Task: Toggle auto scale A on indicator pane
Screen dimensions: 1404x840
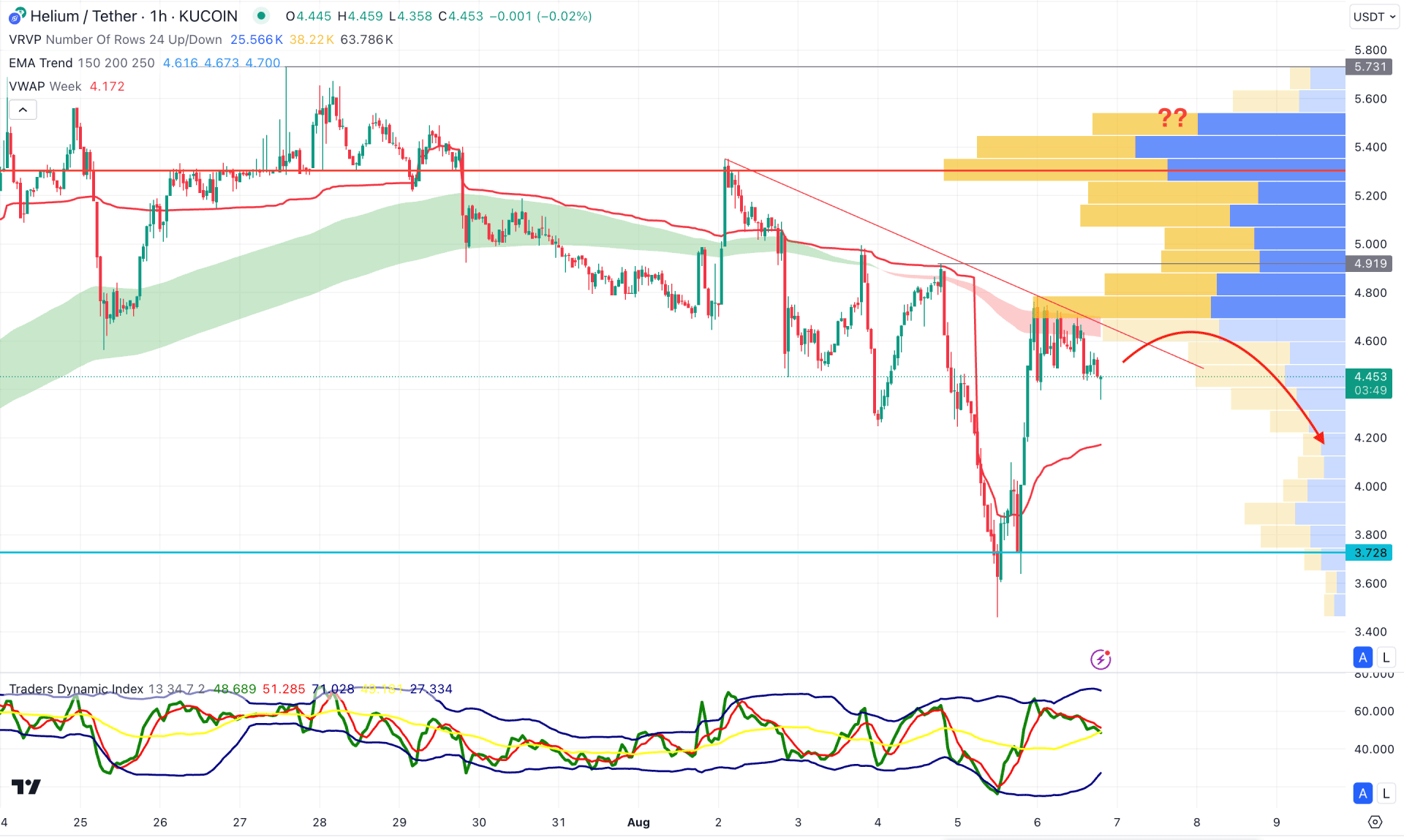Action: (x=1362, y=792)
